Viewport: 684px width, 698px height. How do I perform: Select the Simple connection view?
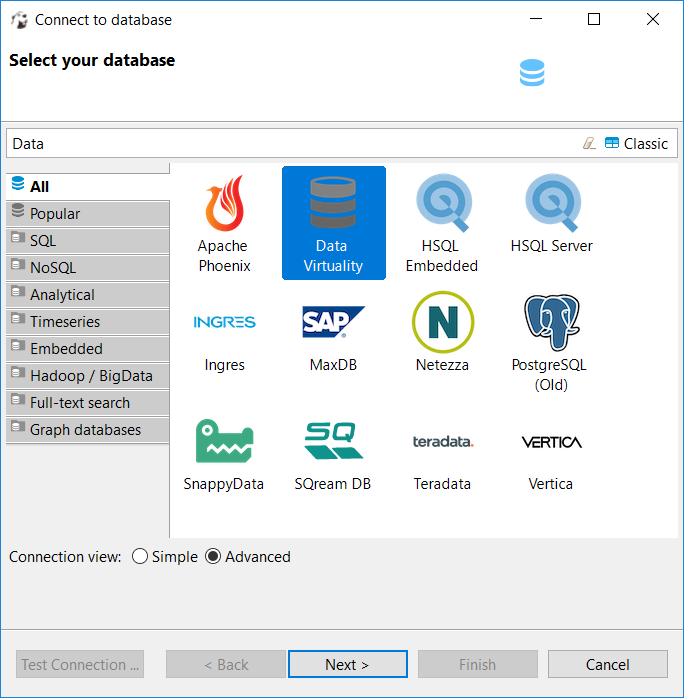coord(165,556)
